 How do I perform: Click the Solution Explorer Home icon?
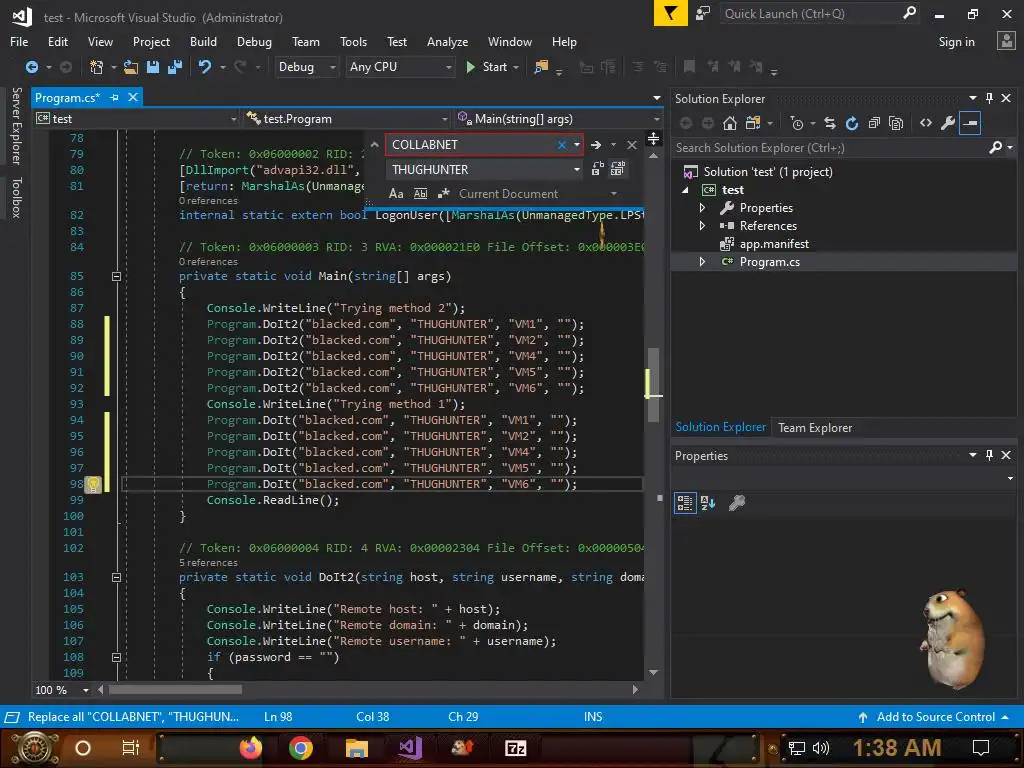[729, 123]
